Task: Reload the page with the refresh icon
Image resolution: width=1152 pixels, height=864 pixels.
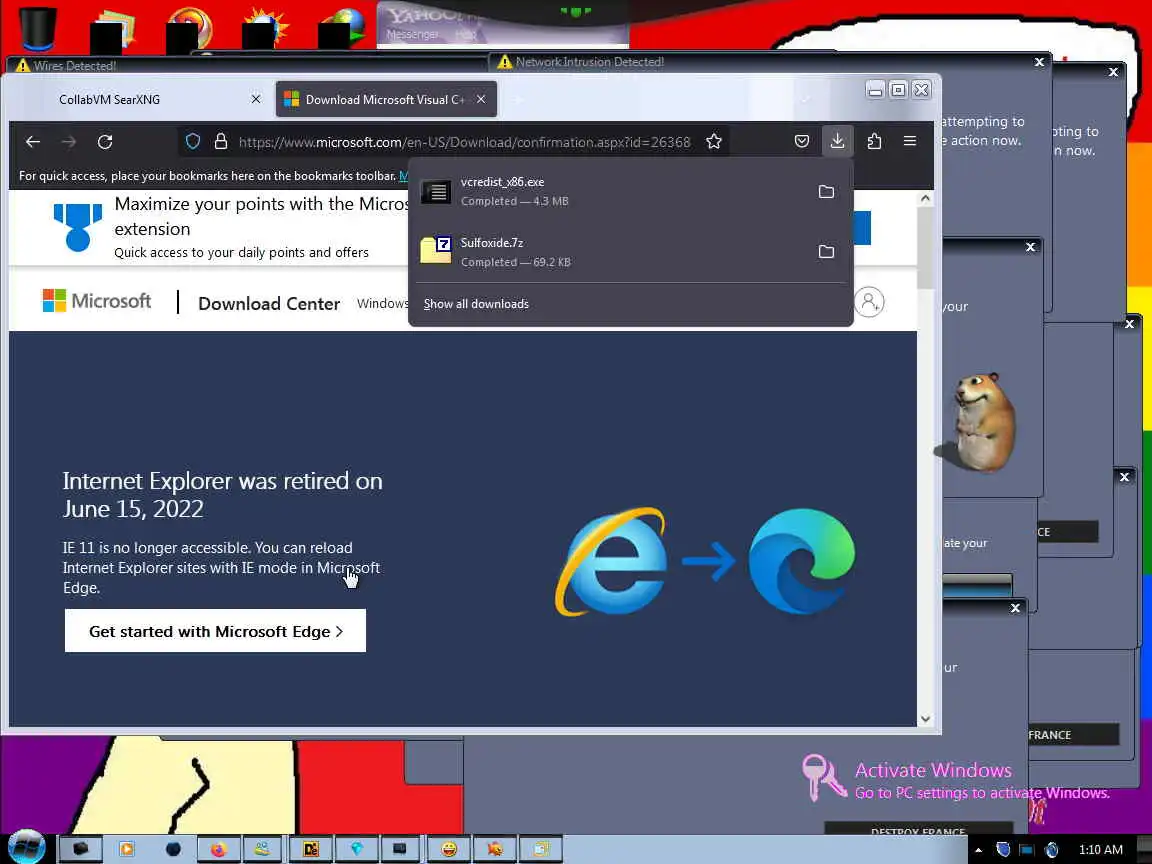Action: pos(105,142)
